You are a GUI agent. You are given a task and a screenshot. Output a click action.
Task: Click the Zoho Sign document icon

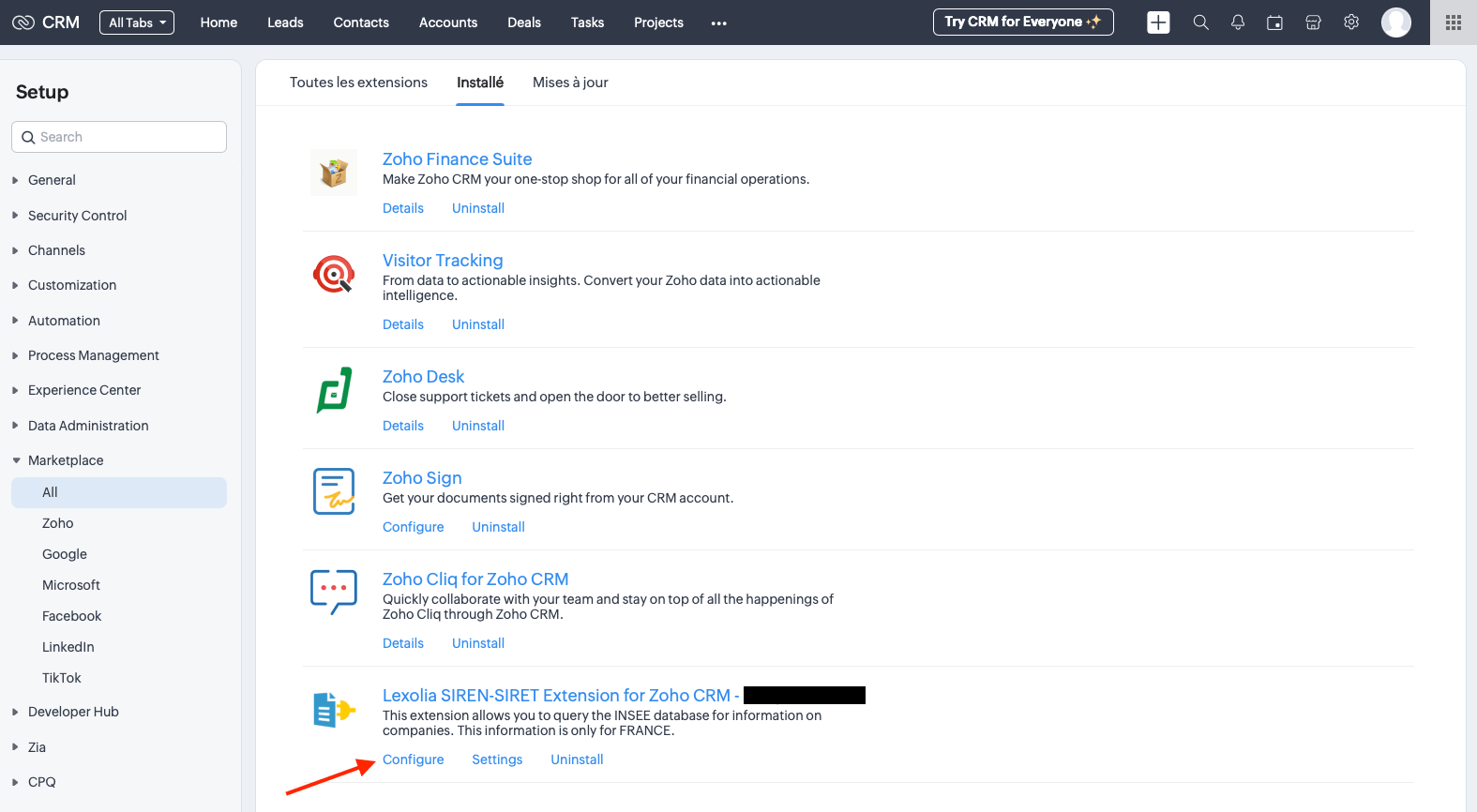click(x=334, y=491)
